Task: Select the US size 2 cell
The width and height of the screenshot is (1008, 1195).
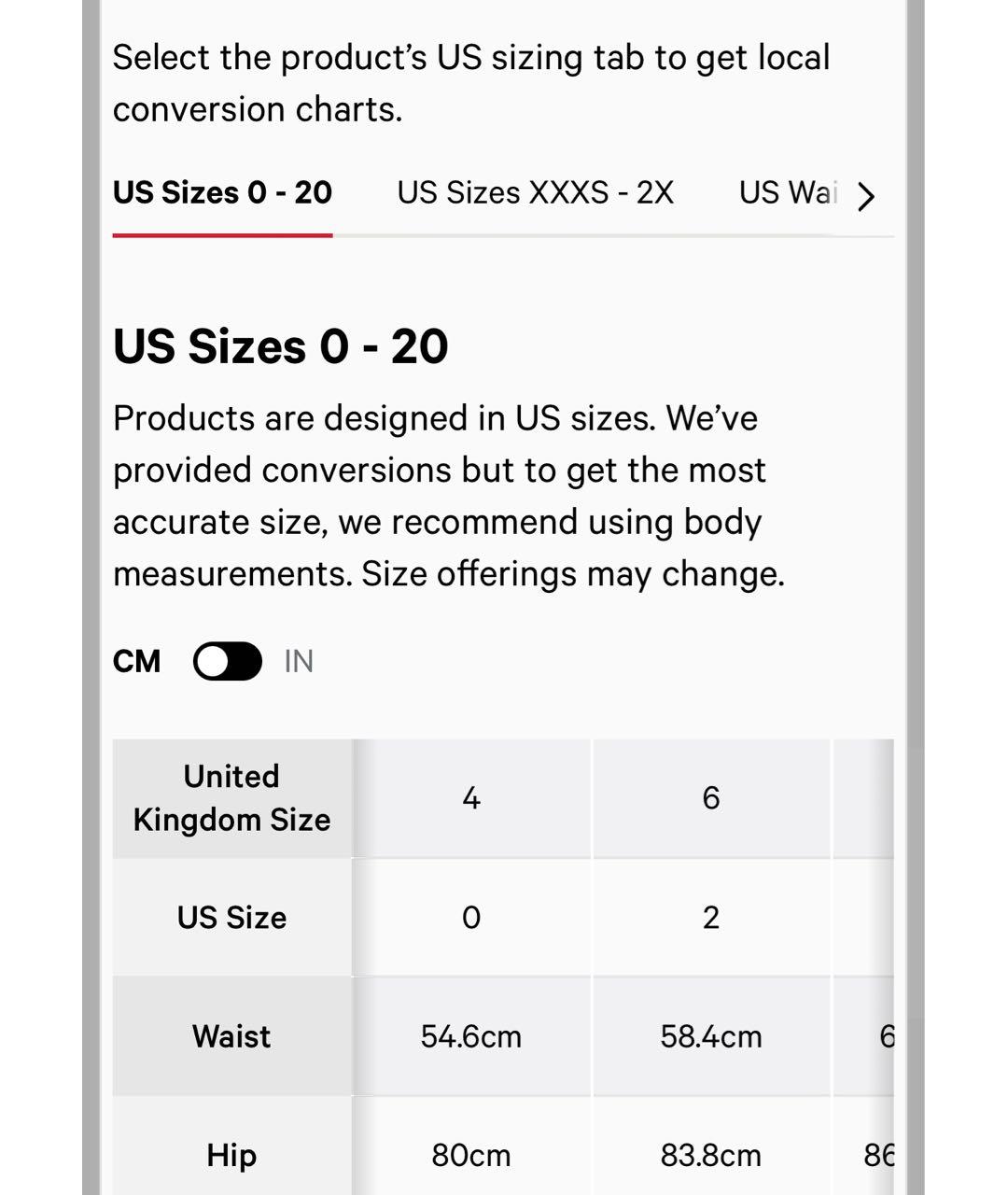Action: (711, 917)
